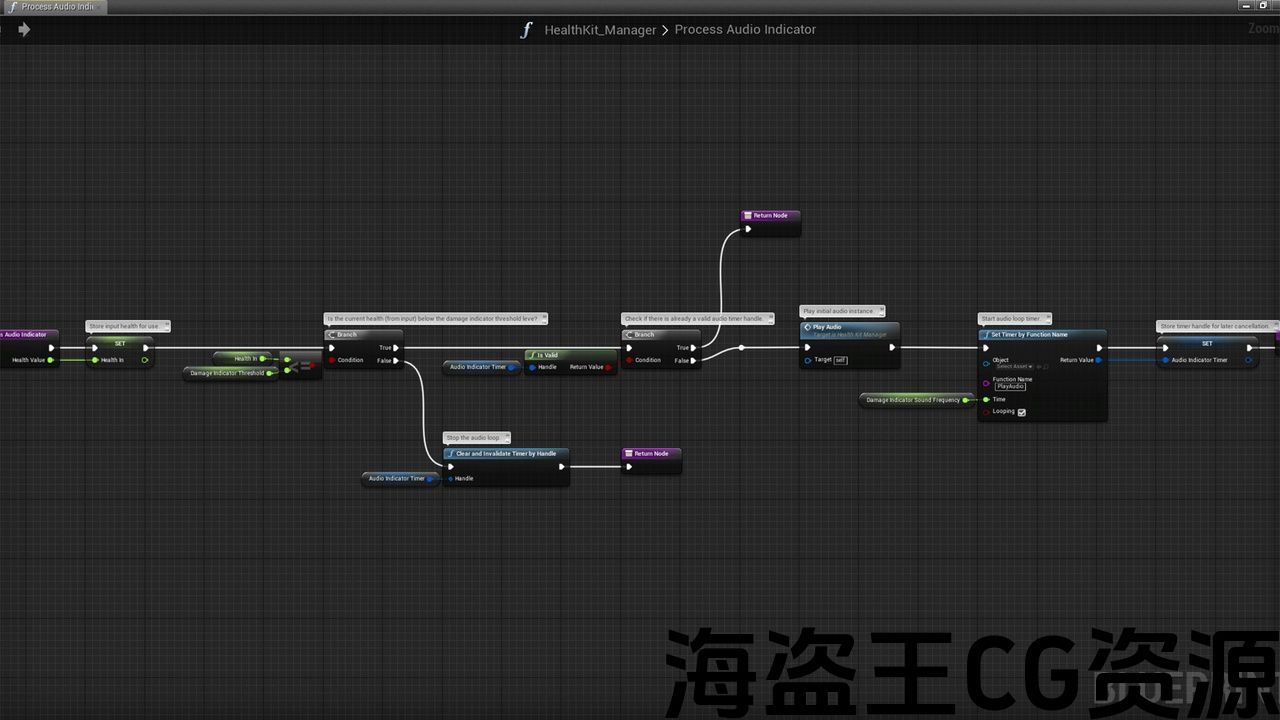Expand the 'Stop the audio loop' comment bubble
1280x720 pixels.
click(x=476, y=438)
